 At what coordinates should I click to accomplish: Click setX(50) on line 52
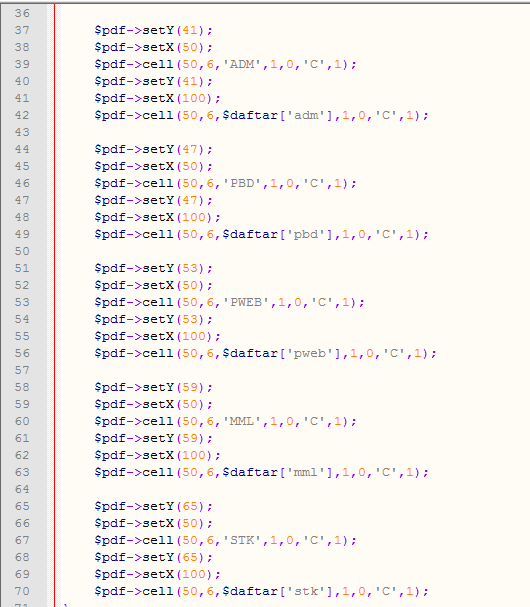click(173, 285)
